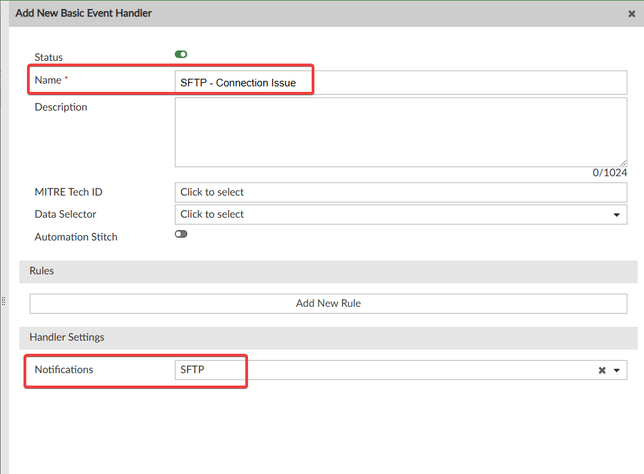Click the dialog title bar text
644x474 pixels.
83,13
